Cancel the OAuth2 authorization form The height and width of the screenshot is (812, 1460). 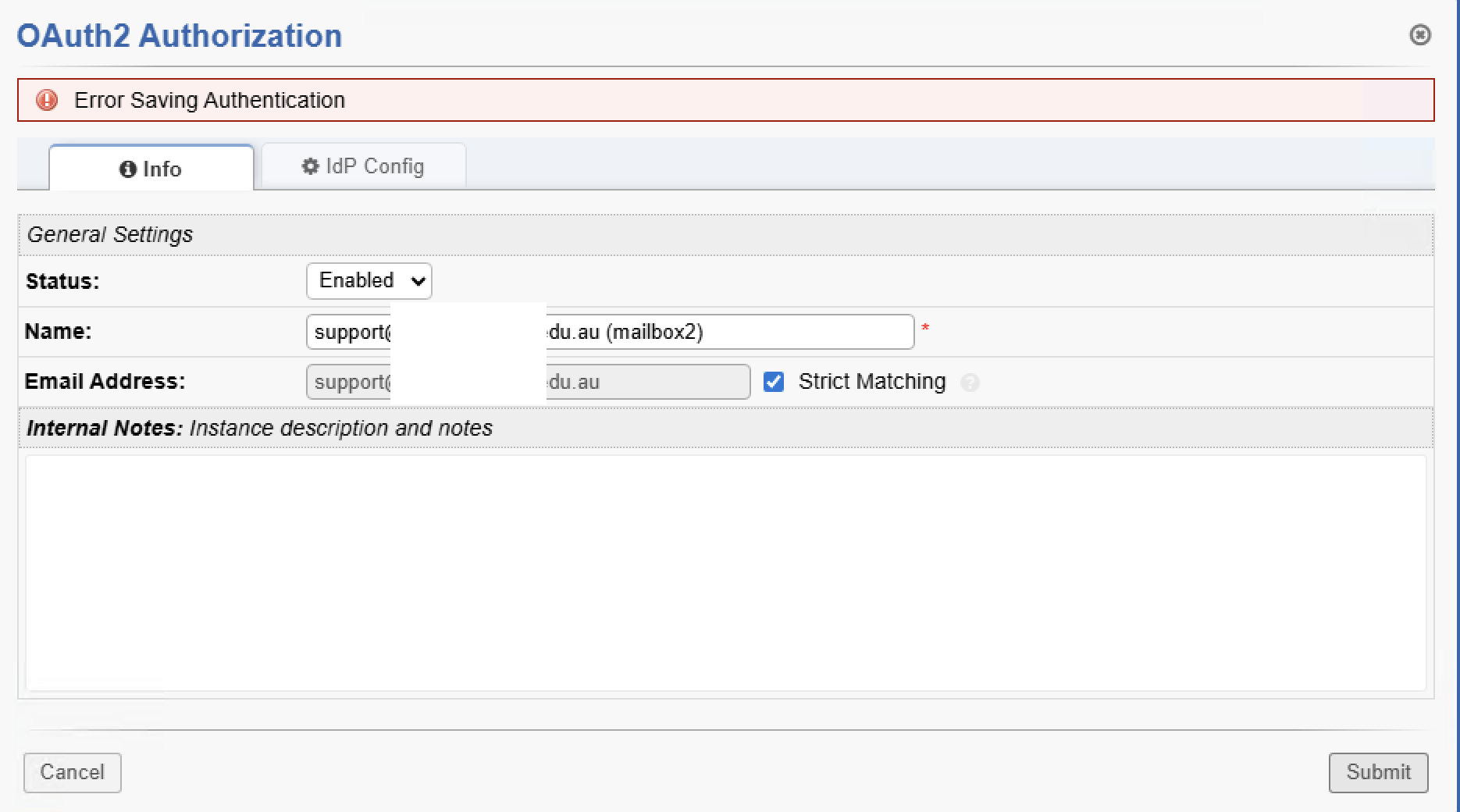pos(73,772)
